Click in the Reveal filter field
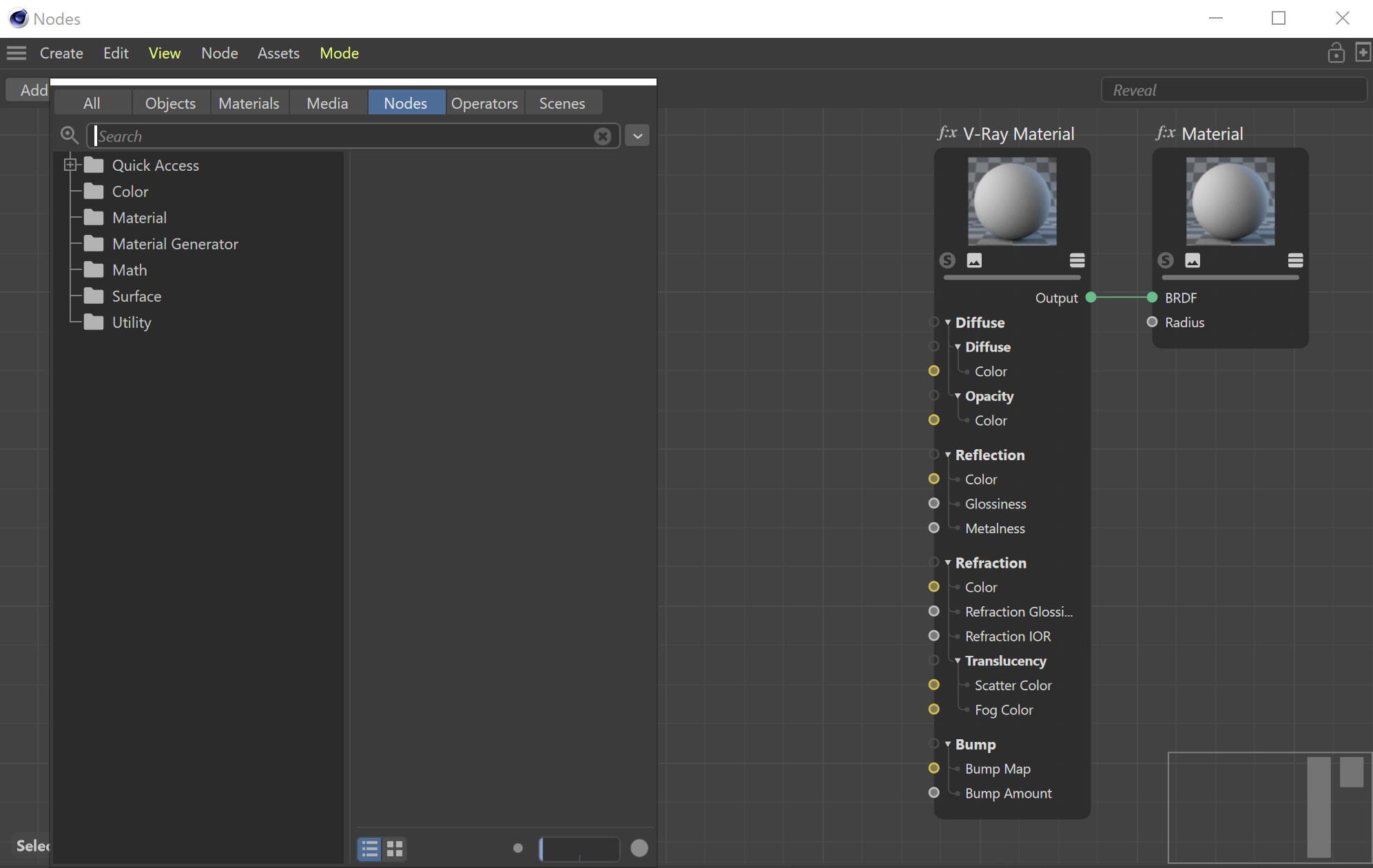Image resolution: width=1373 pixels, height=868 pixels. click(x=1234, y=90)
